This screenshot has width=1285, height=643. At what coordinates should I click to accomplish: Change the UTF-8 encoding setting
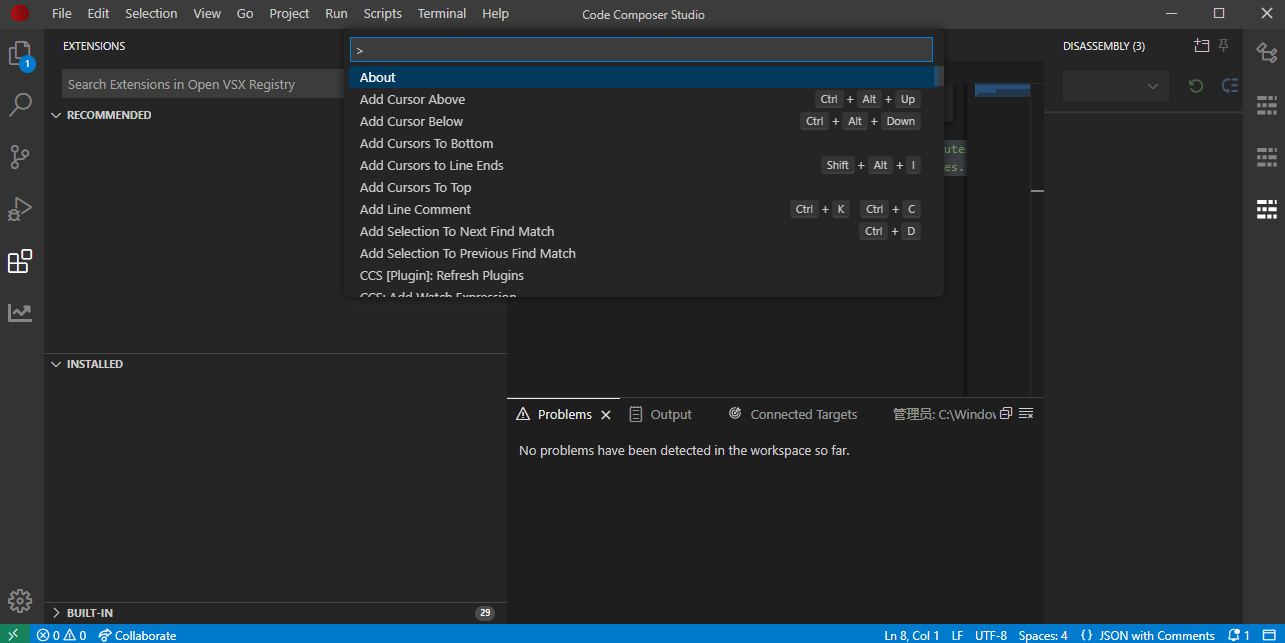[991, 635]
